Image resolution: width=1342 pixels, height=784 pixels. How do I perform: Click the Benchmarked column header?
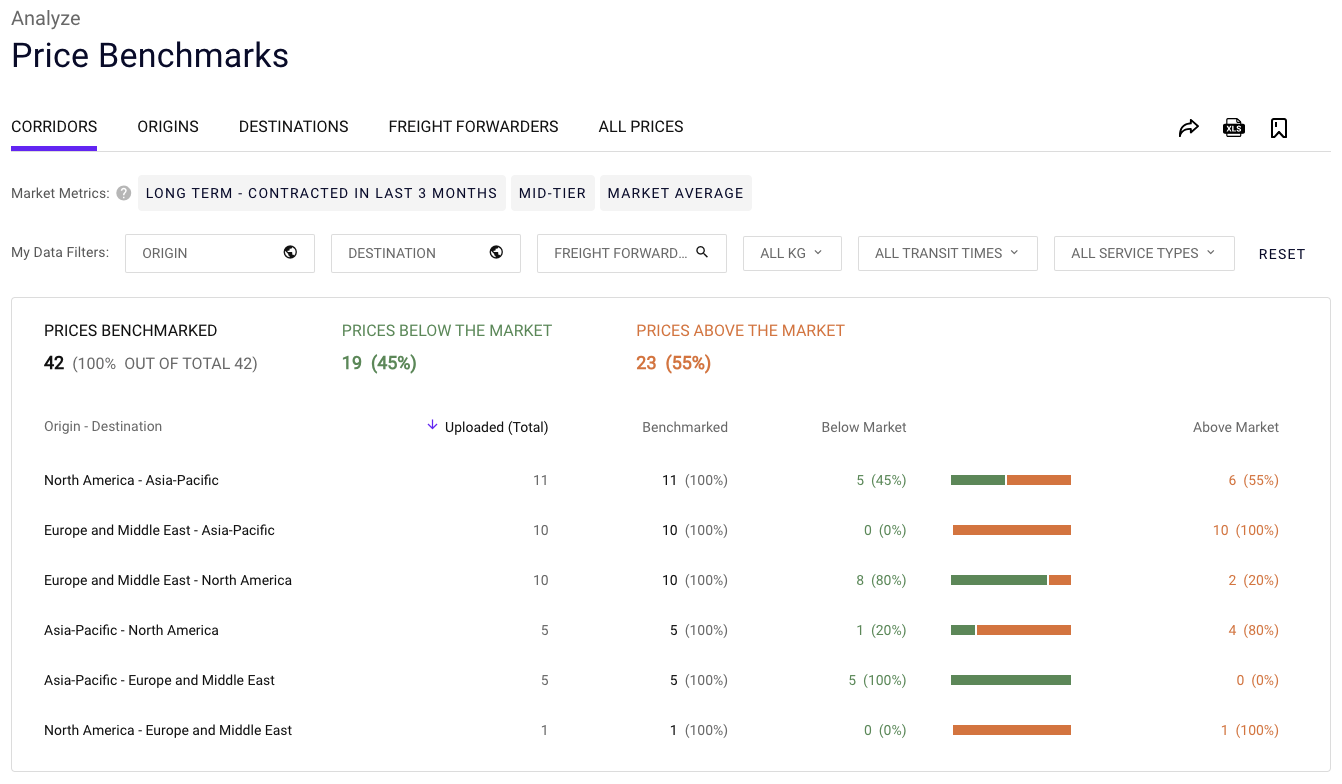[x=685, y=427]
